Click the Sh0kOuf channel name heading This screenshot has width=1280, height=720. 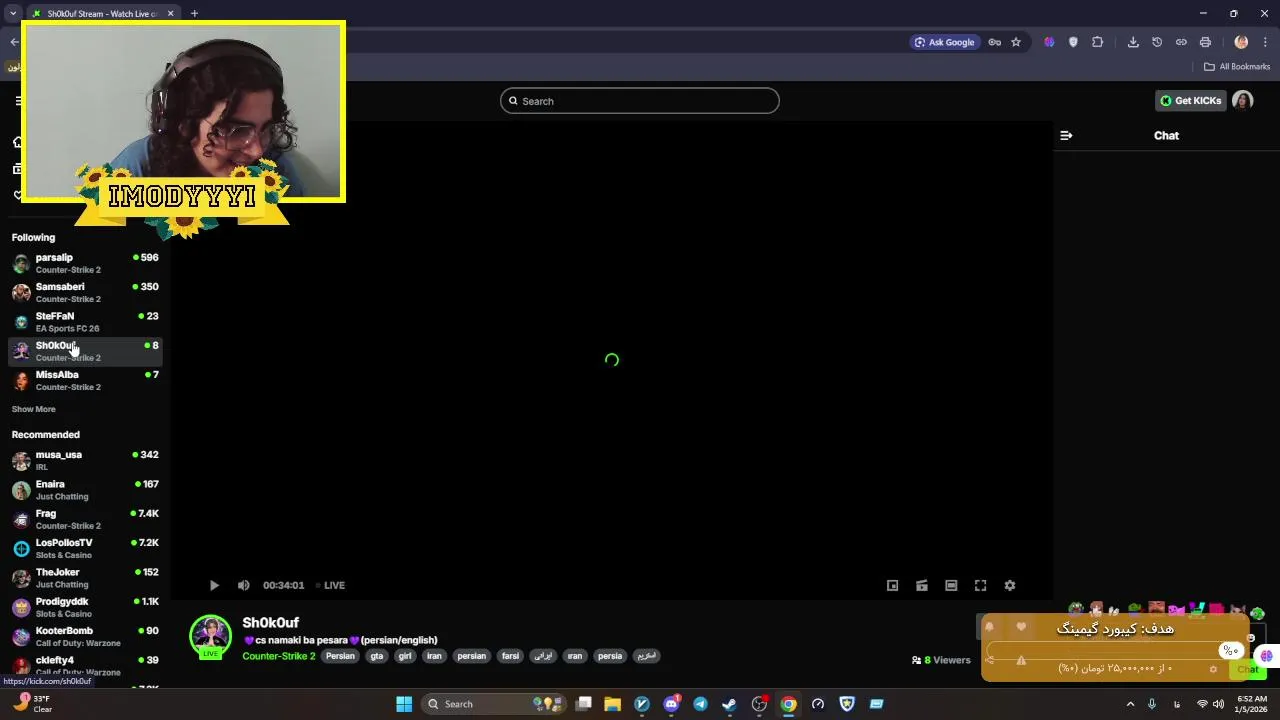(x=271, y=622)
